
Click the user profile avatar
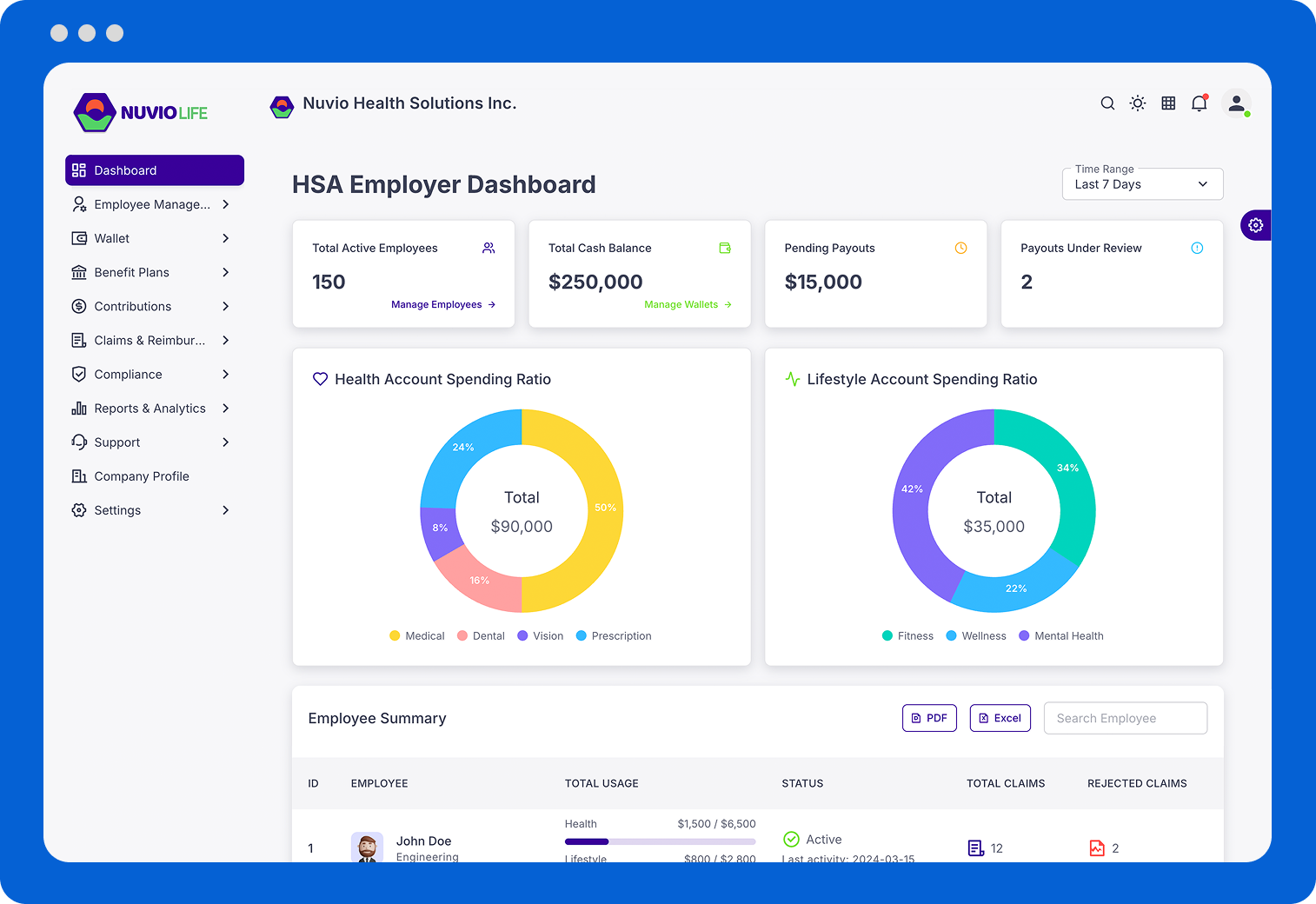coord(1235,103)
